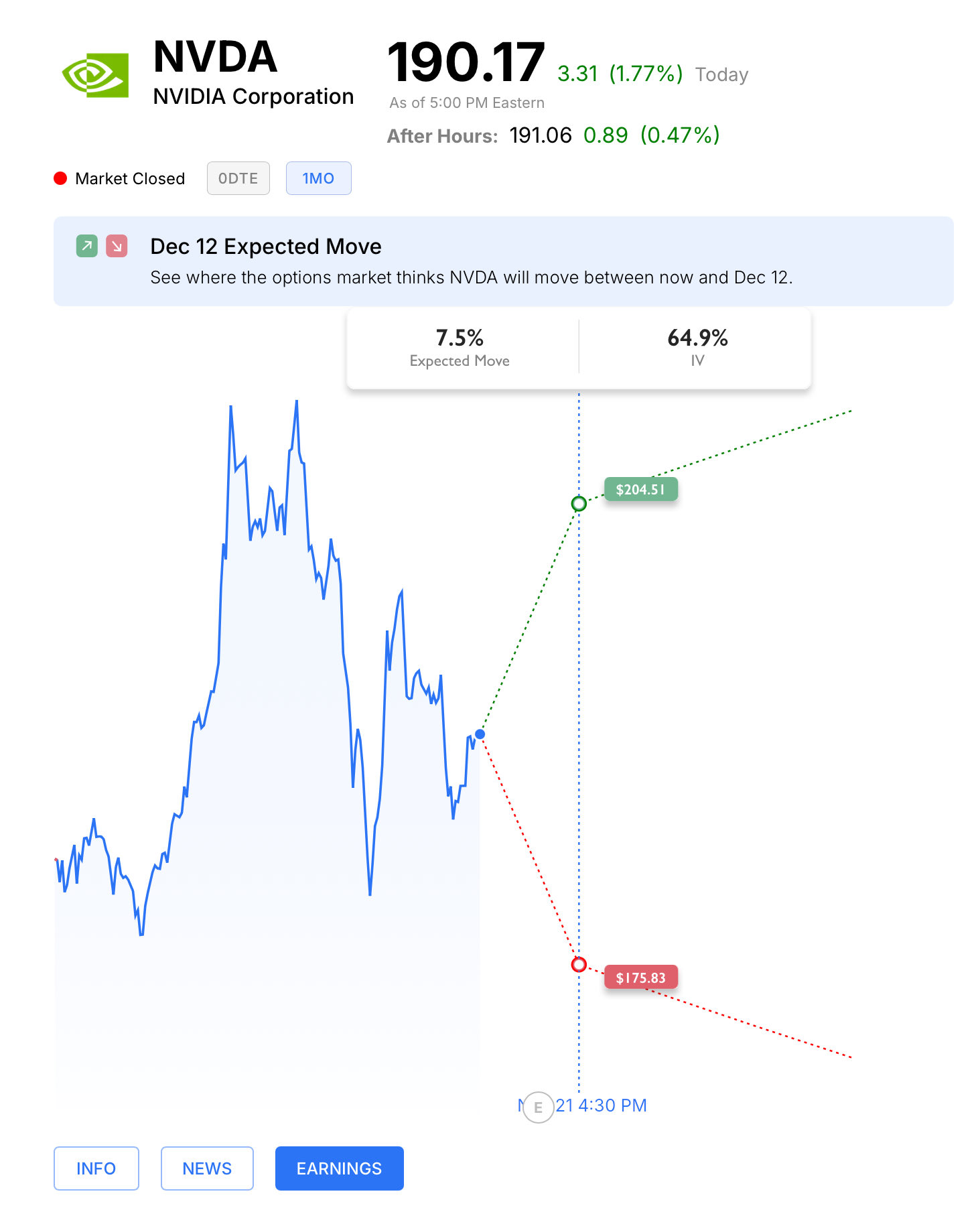The width and height of the screenshot is (980, 1212).
Task: Click the NVDA ticker heading
Action: tap(215, 57)
